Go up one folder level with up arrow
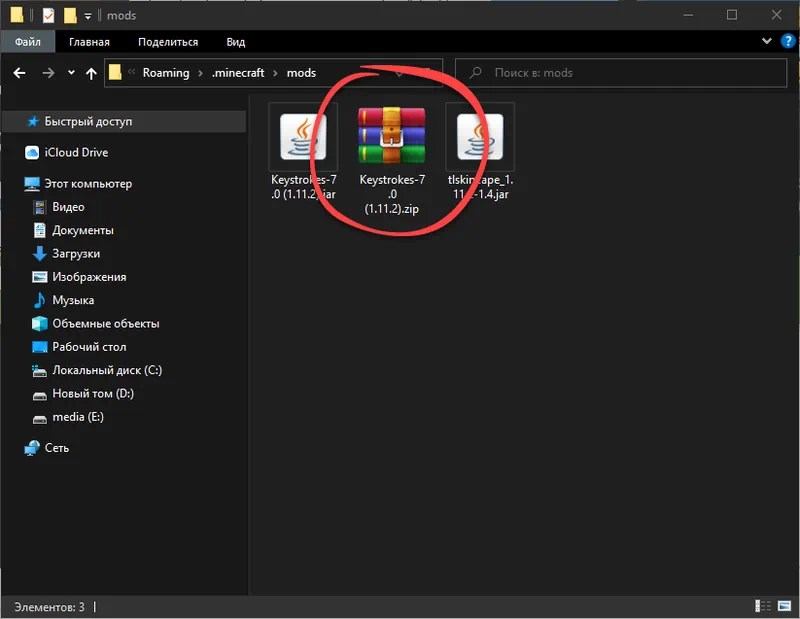Image resolution: width=800 pixels, height=619 pixels. (x=91, y=73)
